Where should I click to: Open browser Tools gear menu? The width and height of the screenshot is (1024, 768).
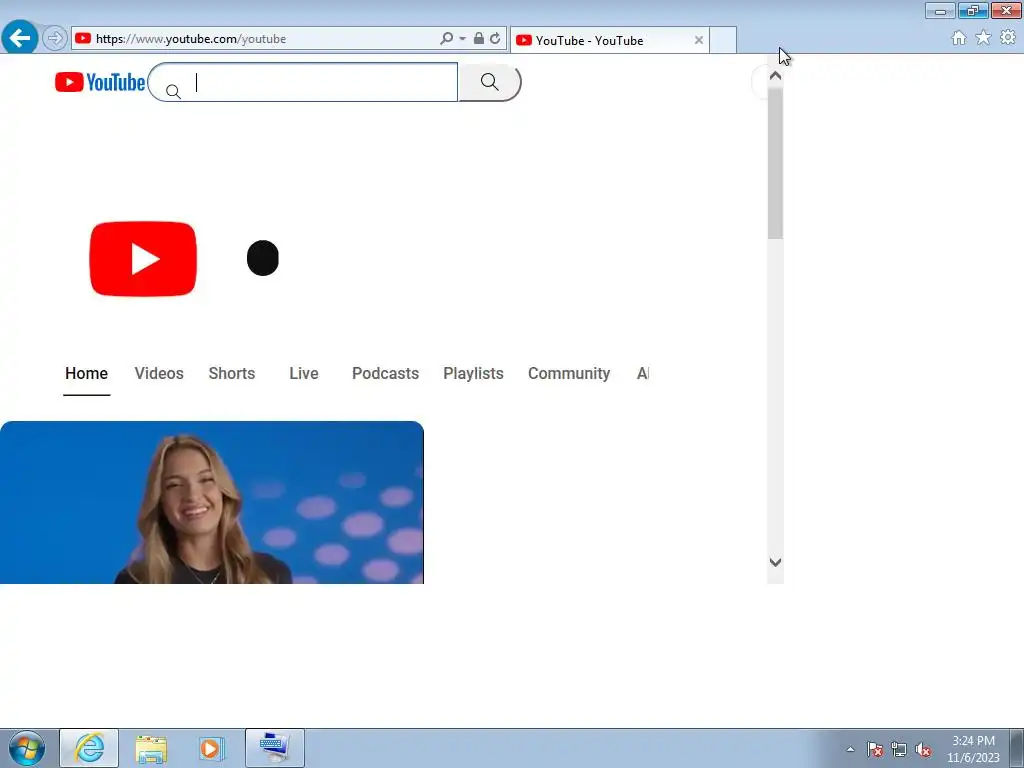(x=1008, y=38)
